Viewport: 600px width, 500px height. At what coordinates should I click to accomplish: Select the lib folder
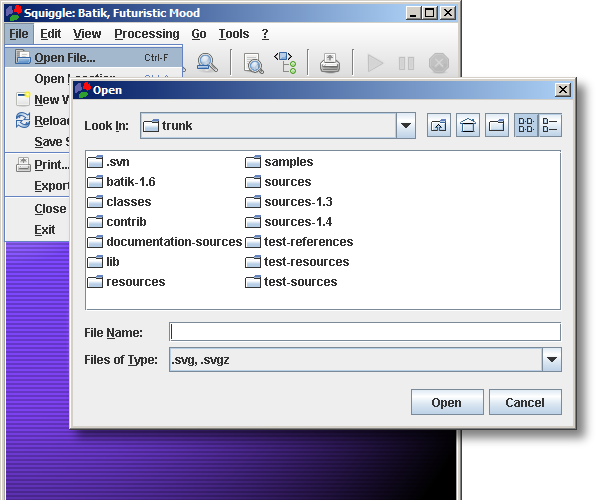coord(103,262)
